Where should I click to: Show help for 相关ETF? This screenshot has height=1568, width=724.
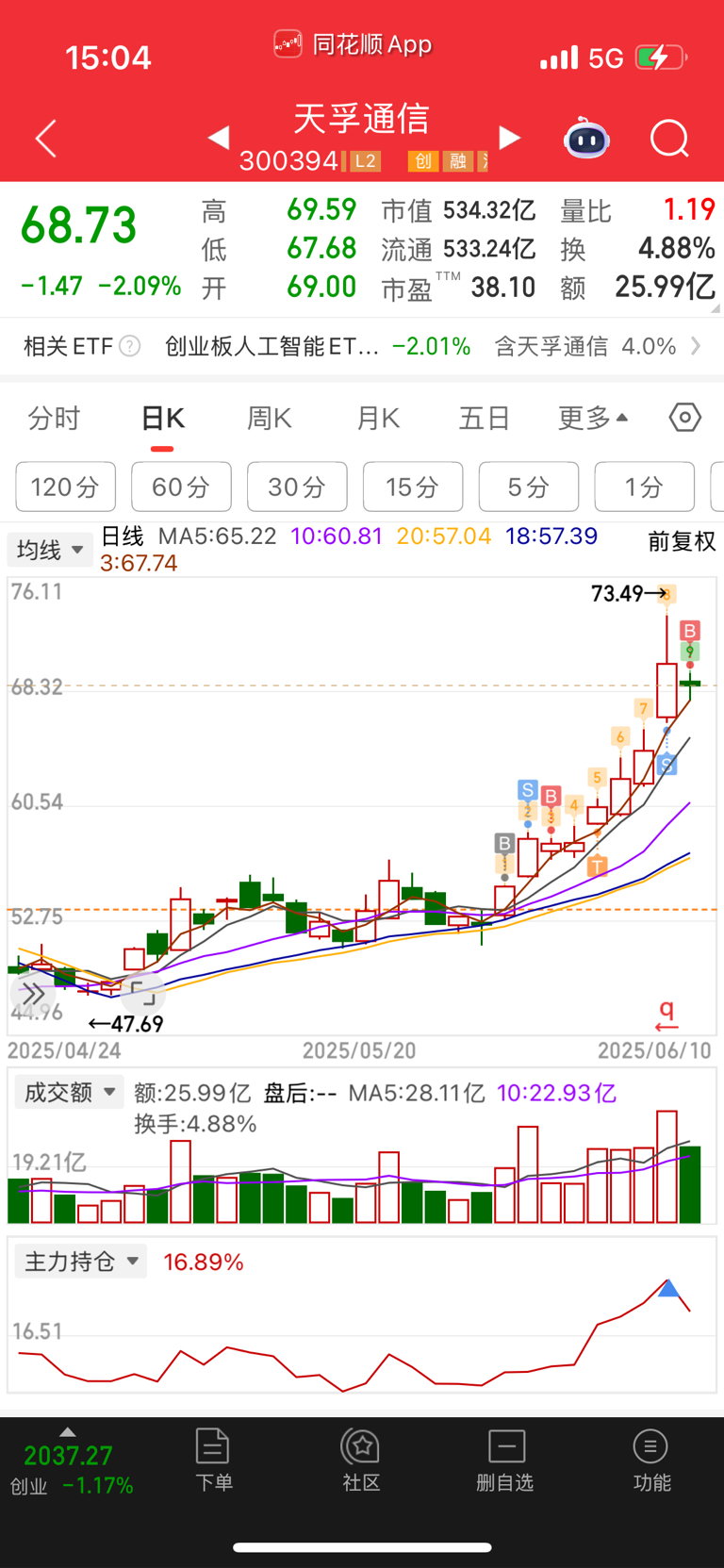pyautogui.click(x=130, y=346)
